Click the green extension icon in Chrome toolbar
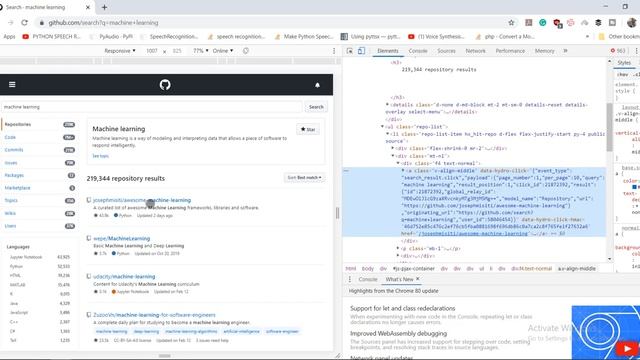Image resolution: width=640 pixels, height=360 pixels. tap(542, 23)
